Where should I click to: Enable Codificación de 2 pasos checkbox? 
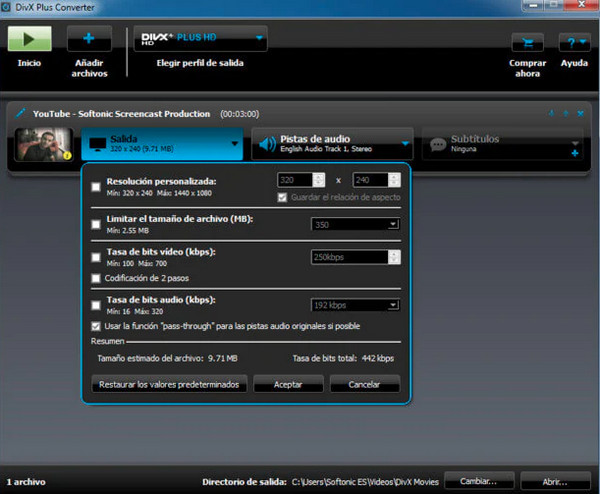point(96,278)
